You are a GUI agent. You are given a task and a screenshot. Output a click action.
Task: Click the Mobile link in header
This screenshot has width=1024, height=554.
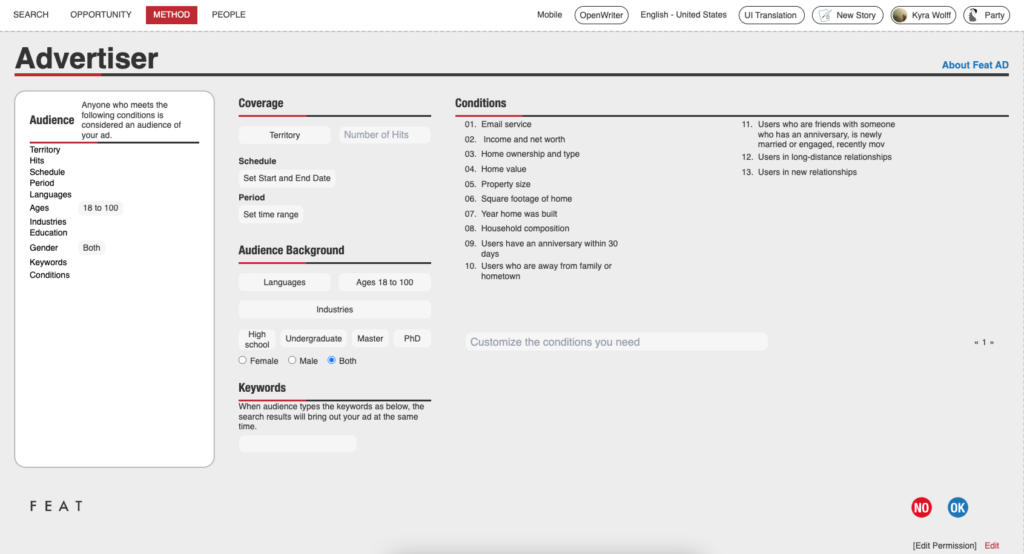pyautogui.click(x=549, y=14)
